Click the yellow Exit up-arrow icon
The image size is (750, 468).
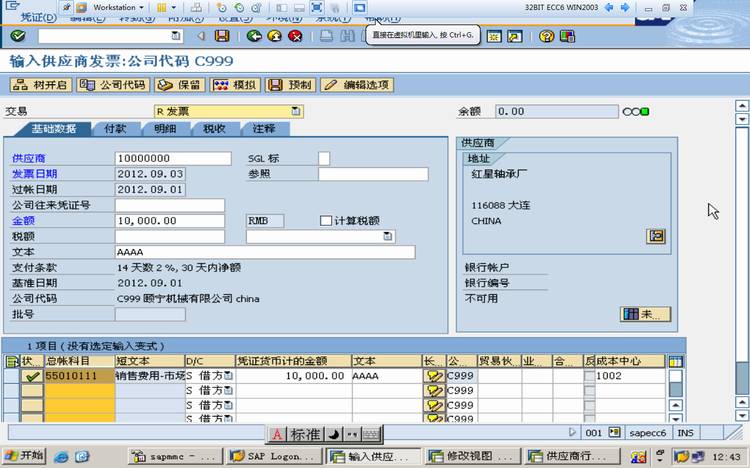[x=275, y=36]
